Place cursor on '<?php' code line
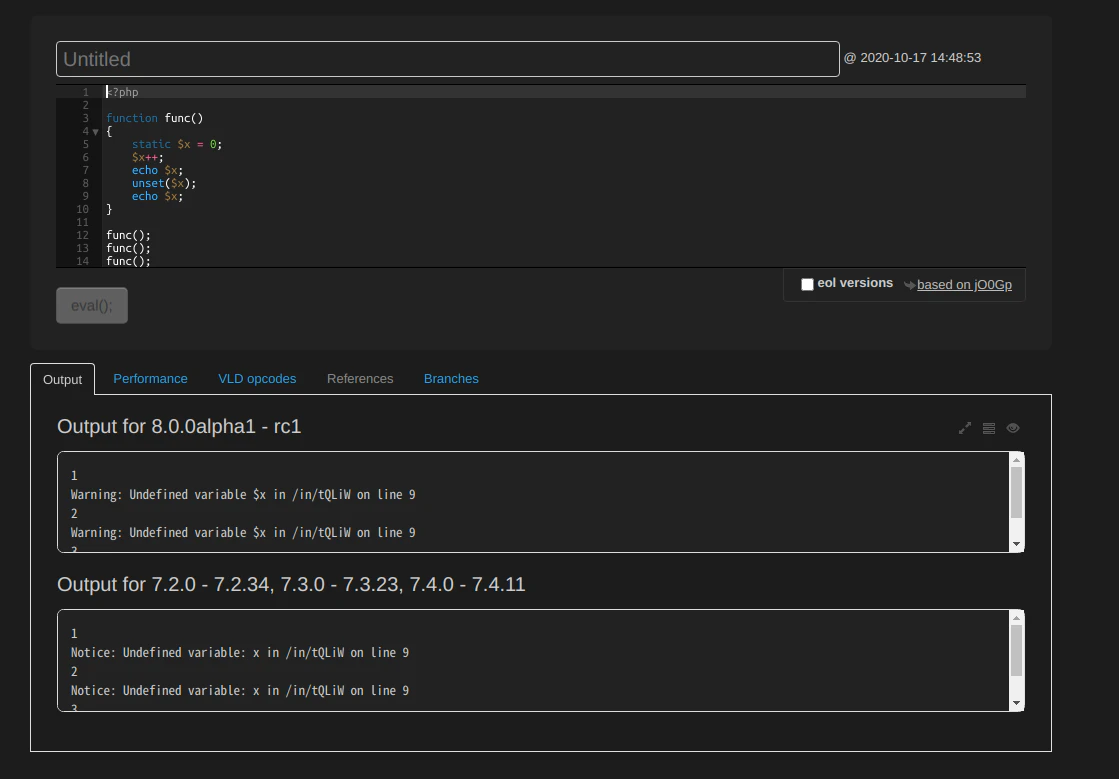This screenshot has width=1119, height=779. [x=123, y=92]
